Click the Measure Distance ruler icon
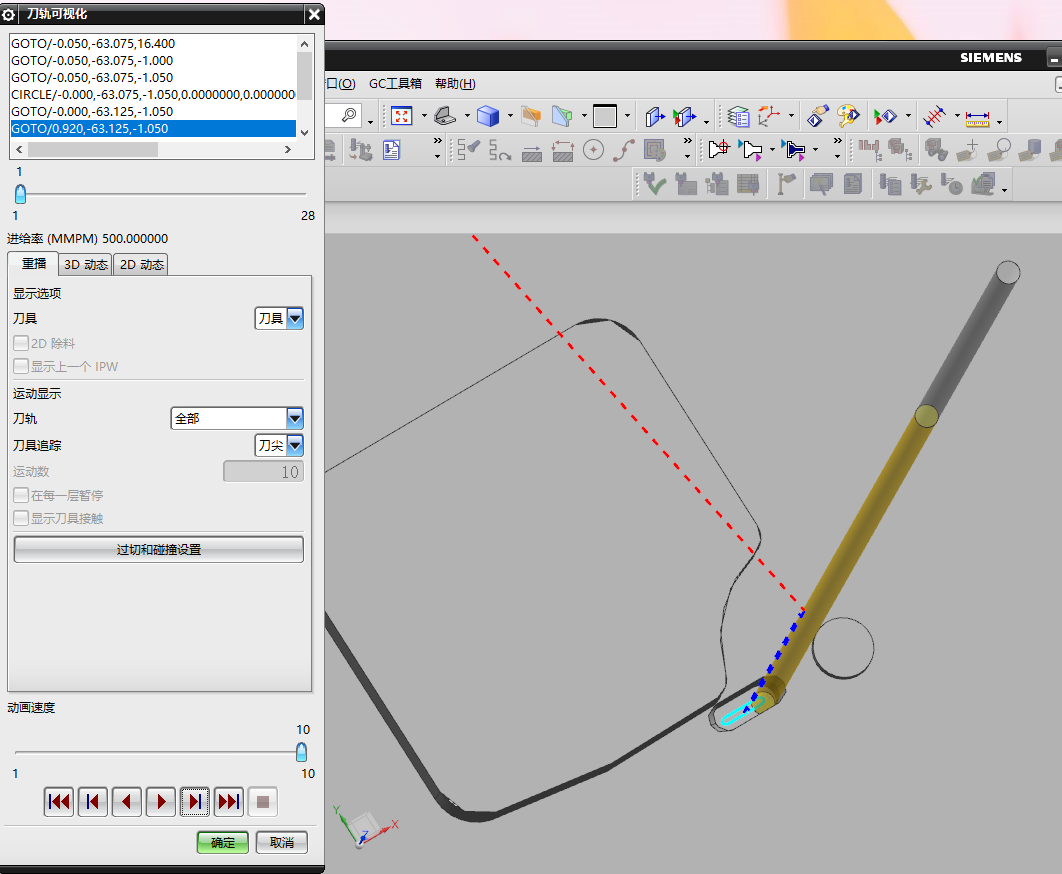 click(976, 117)
